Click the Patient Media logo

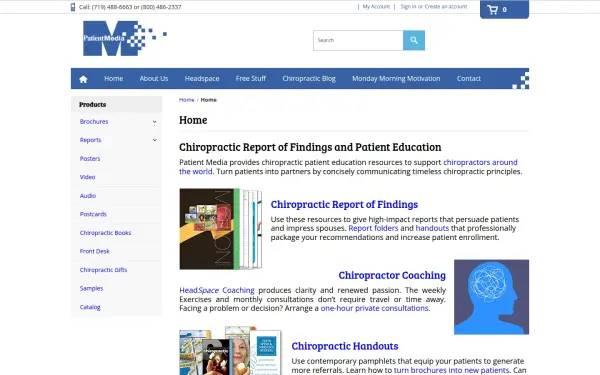(x=125, y=38)
